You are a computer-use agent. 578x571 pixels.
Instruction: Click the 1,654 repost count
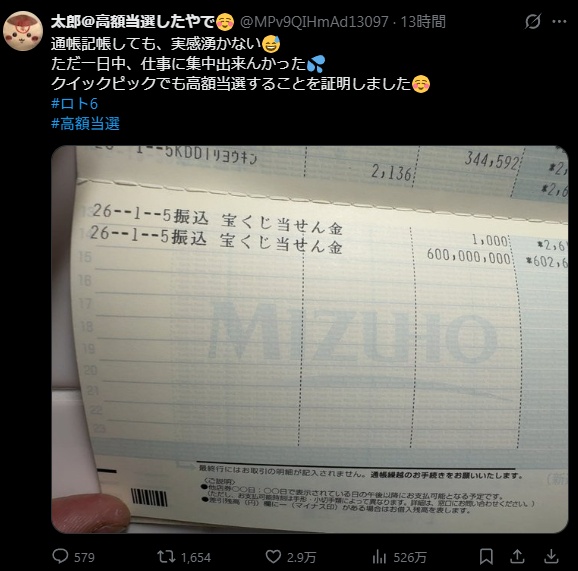click(196, 557)
